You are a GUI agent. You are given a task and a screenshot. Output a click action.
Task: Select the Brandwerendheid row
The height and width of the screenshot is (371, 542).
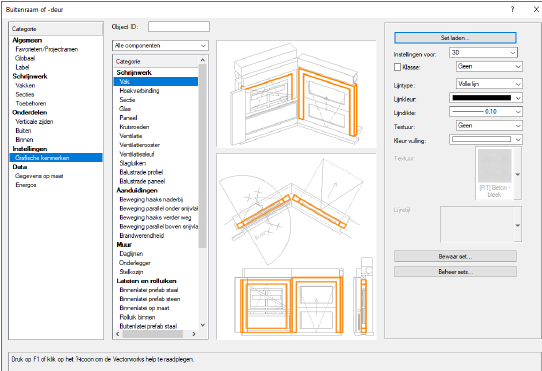(x=141, y=236)
